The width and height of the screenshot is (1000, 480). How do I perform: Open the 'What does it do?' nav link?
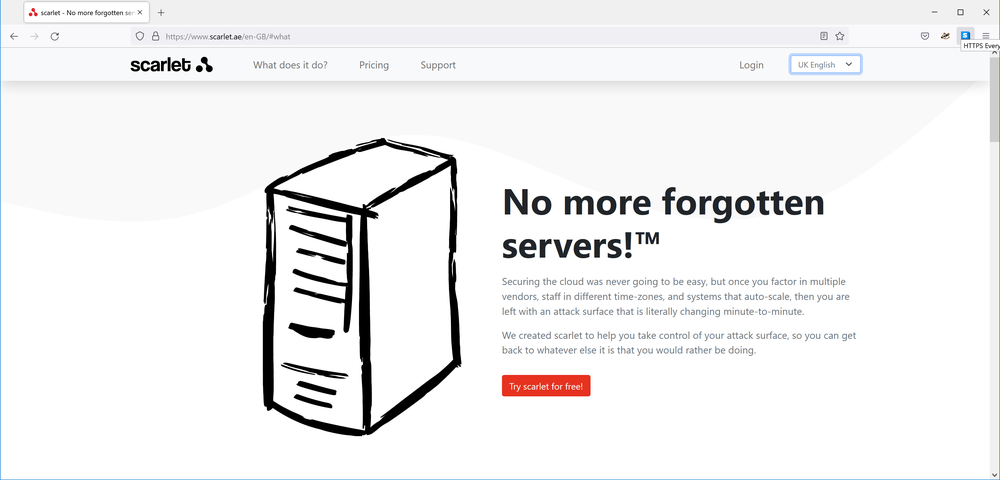(290, 65)
